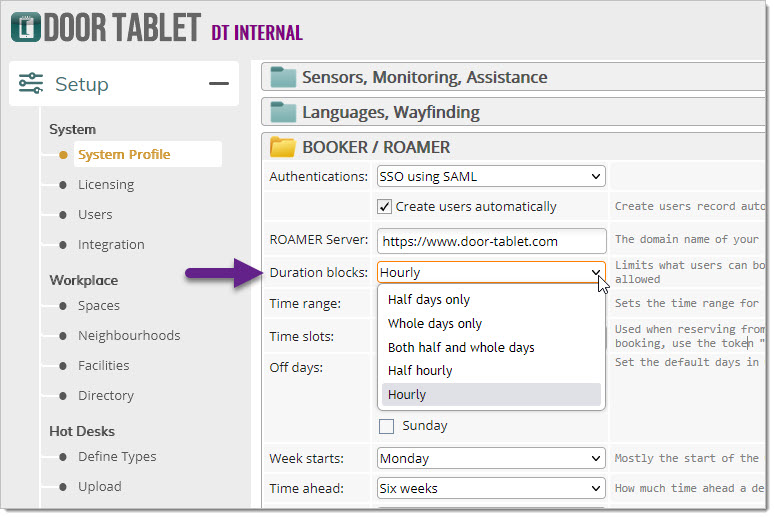
Task: Collapse BOOKER / ROAMER folder icon
Action: click(x=284, y=147)
